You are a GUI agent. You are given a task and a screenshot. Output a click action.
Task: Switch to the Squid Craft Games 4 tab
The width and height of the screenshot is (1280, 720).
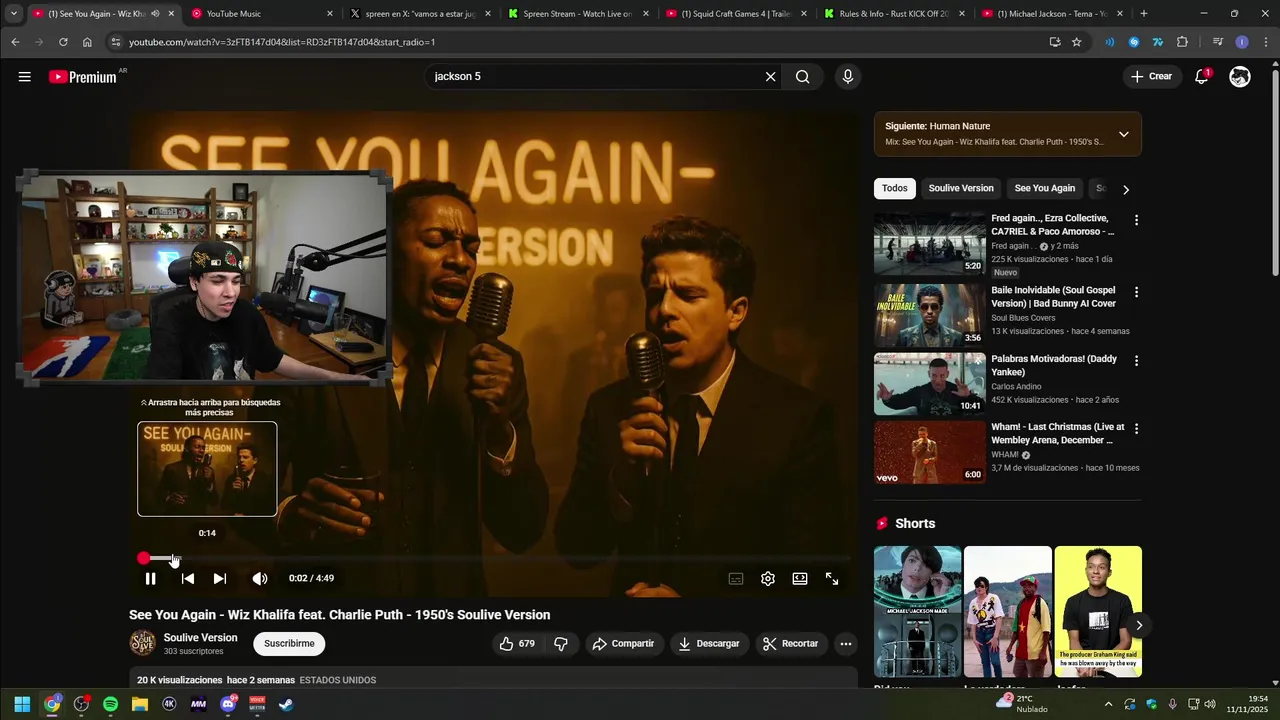coord(735,14)
